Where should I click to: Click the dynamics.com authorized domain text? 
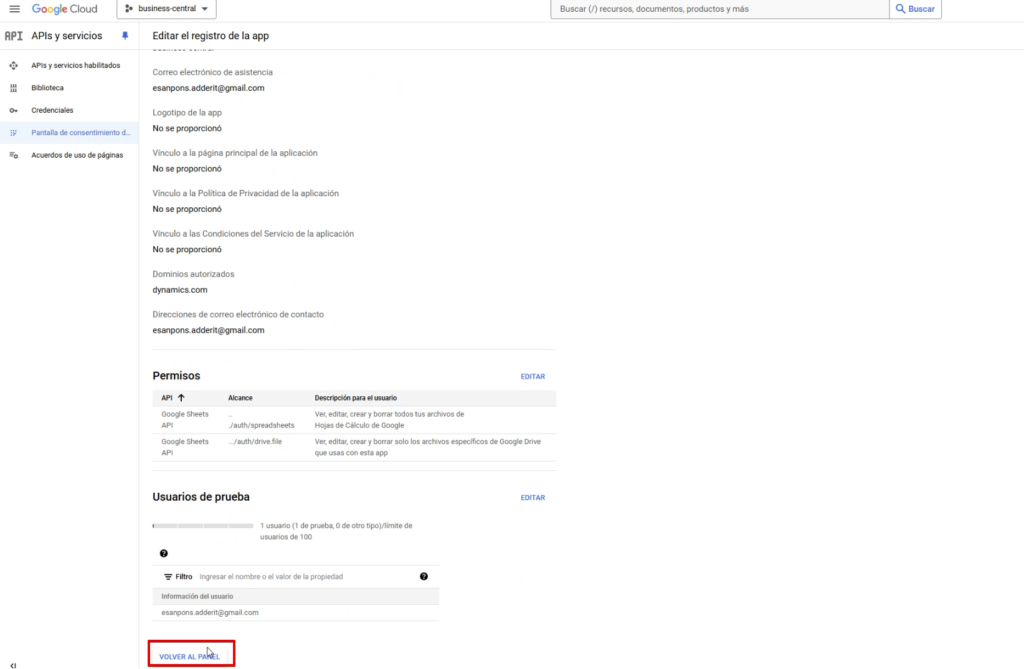tap(180, 290)
